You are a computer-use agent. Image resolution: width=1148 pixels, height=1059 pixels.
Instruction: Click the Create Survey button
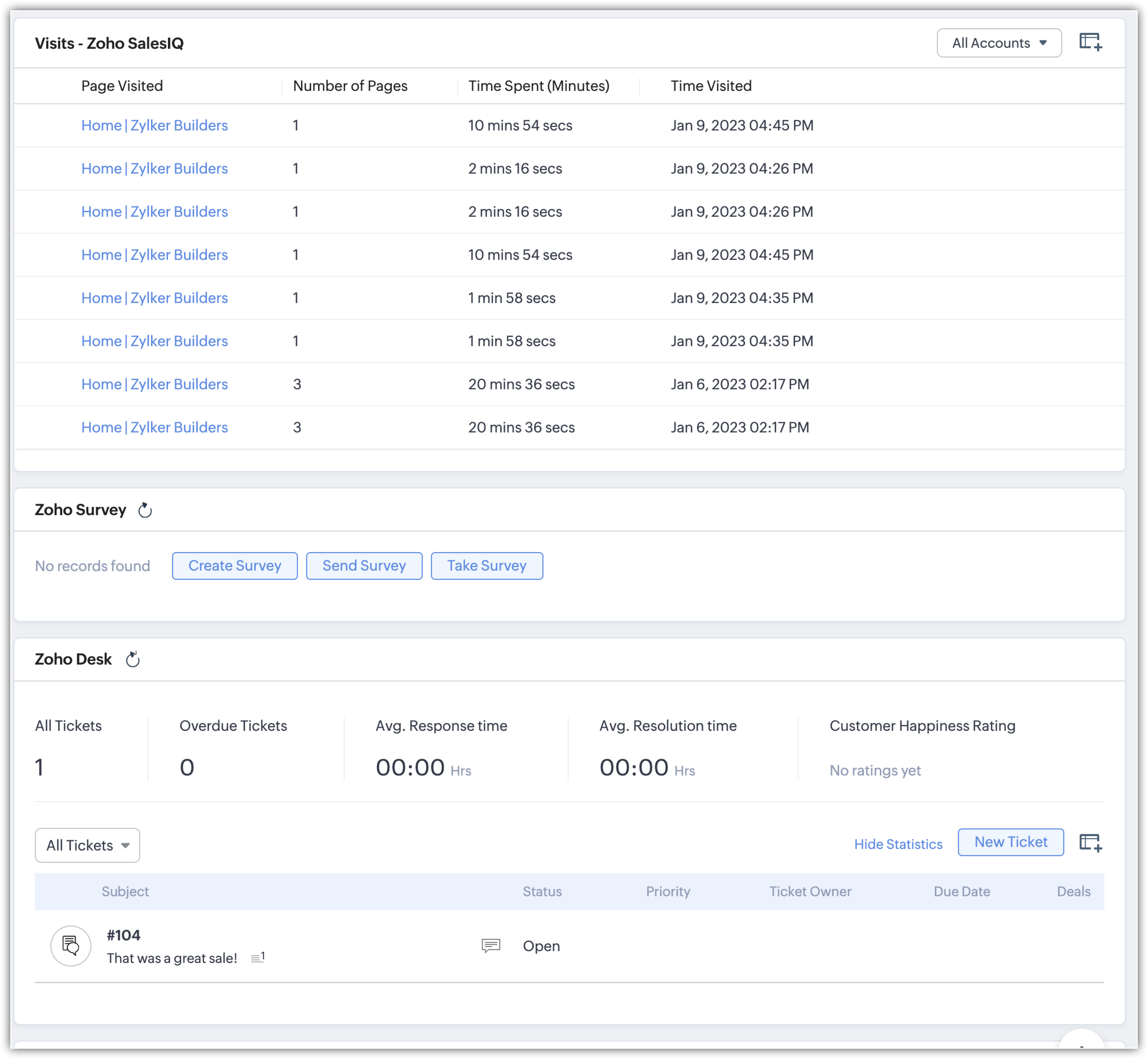(234, 566)
